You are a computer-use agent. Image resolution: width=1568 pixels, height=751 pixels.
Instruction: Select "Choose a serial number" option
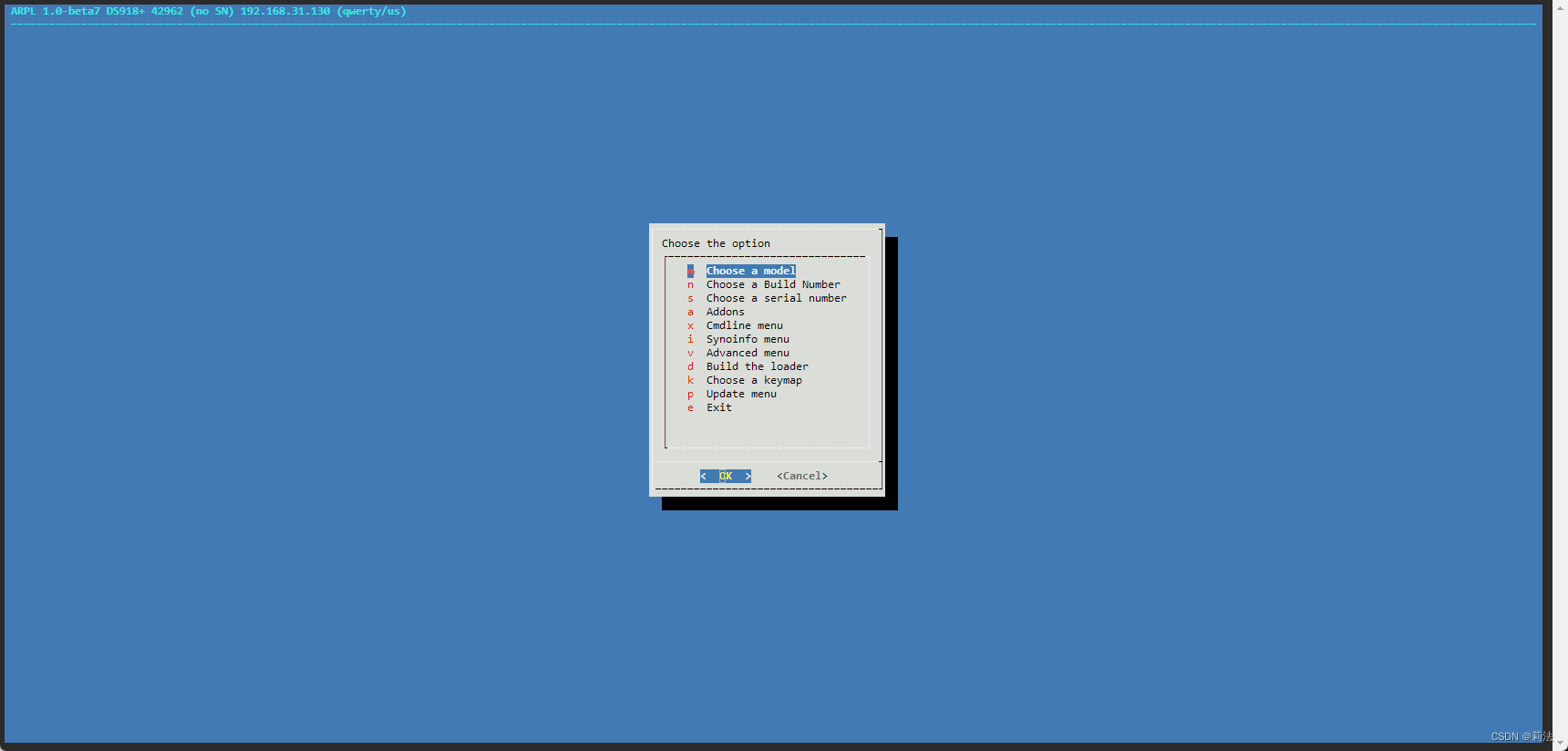776,298
